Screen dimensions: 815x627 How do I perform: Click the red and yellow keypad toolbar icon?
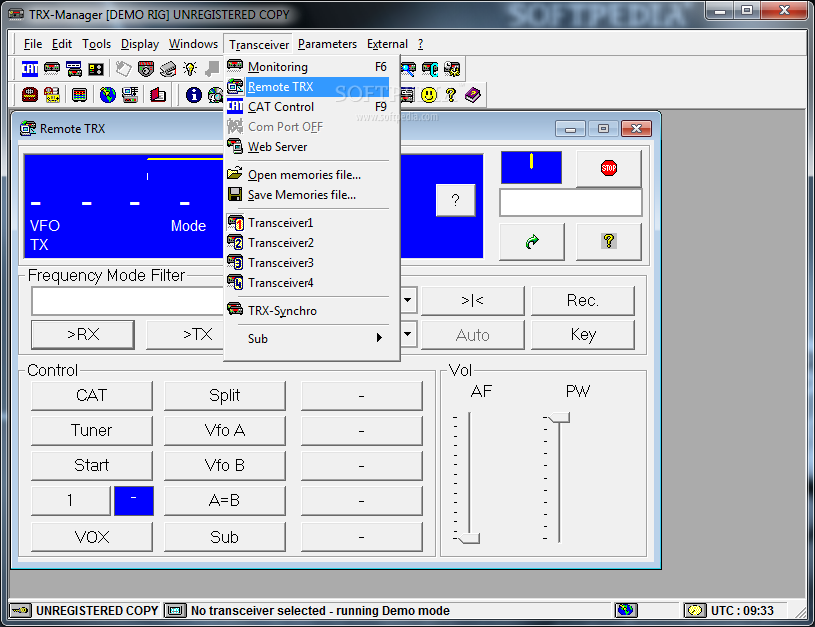[x=52, y=95]
